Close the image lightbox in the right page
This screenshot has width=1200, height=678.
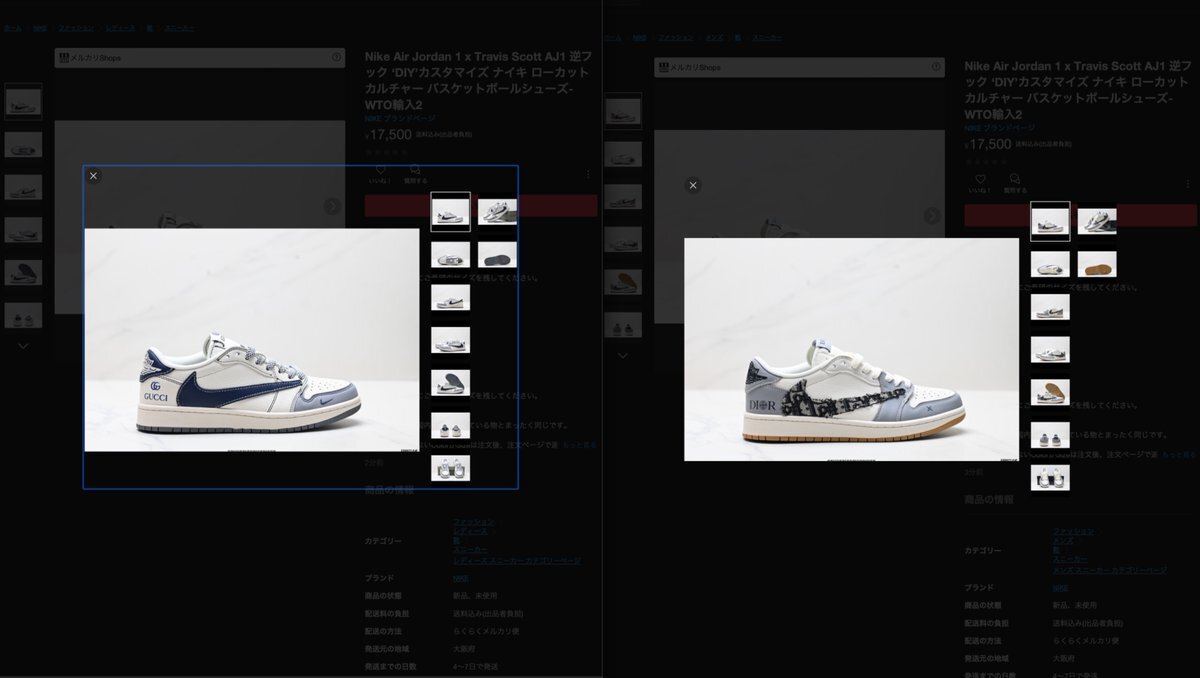click(693, 185)
